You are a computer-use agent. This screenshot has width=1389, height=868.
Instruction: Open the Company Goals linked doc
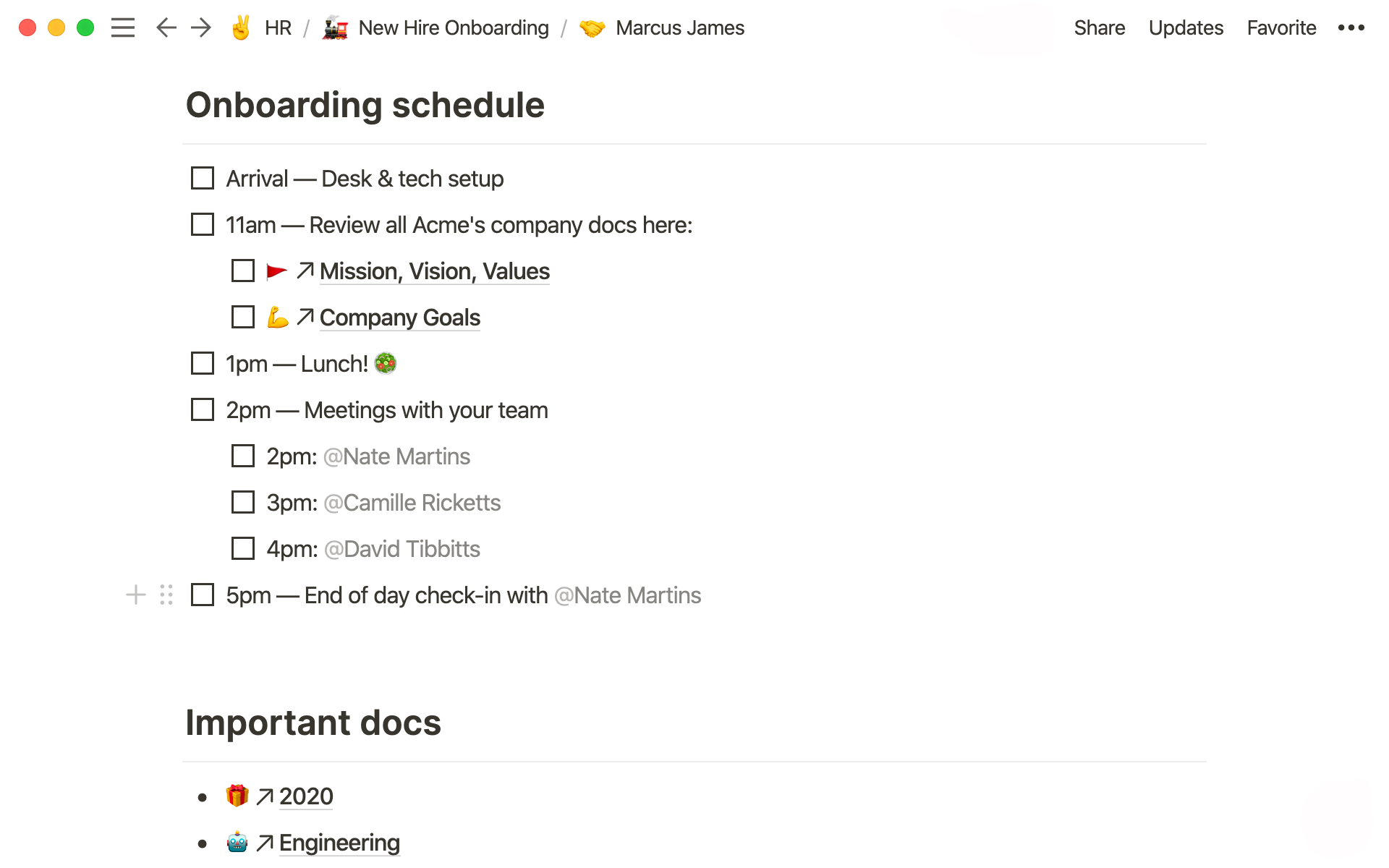[399, 317]
